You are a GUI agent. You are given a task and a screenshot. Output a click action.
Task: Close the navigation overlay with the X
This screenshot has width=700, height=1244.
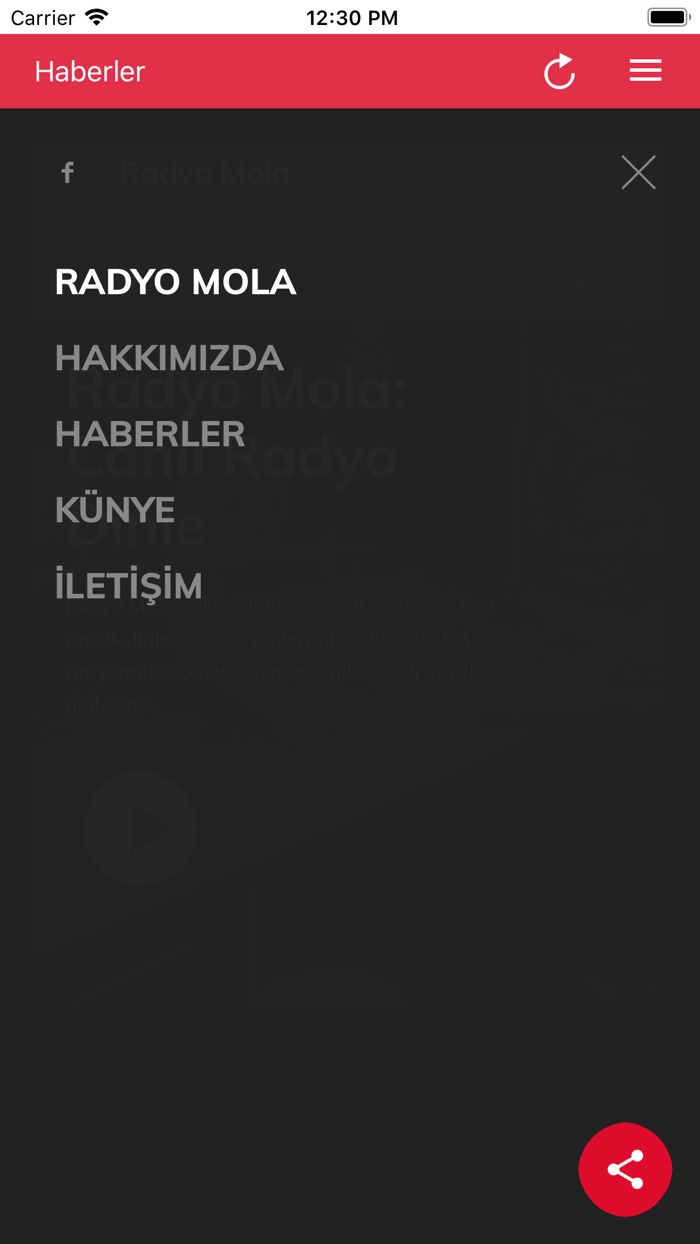coord(638,172)
